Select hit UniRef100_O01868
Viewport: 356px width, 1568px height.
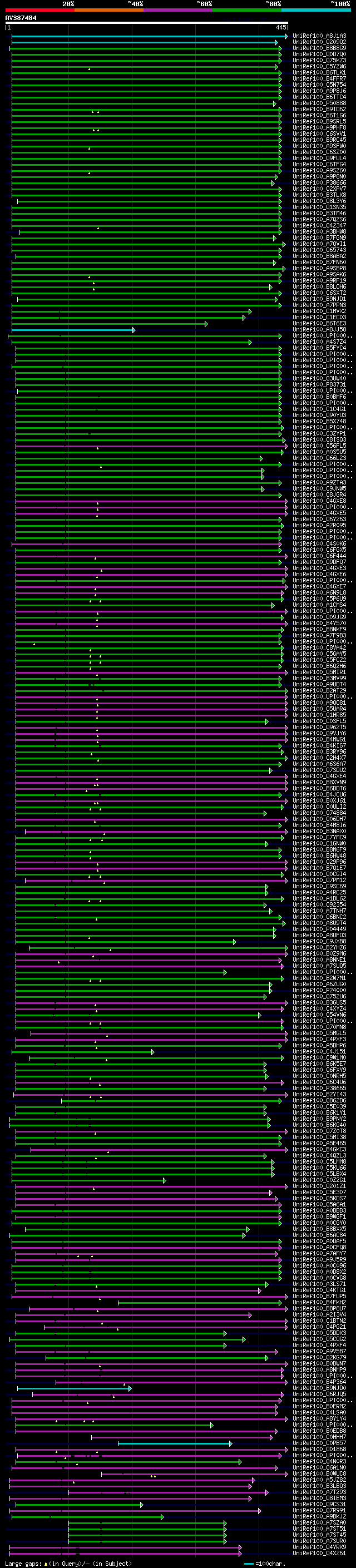coord(319,1450)
